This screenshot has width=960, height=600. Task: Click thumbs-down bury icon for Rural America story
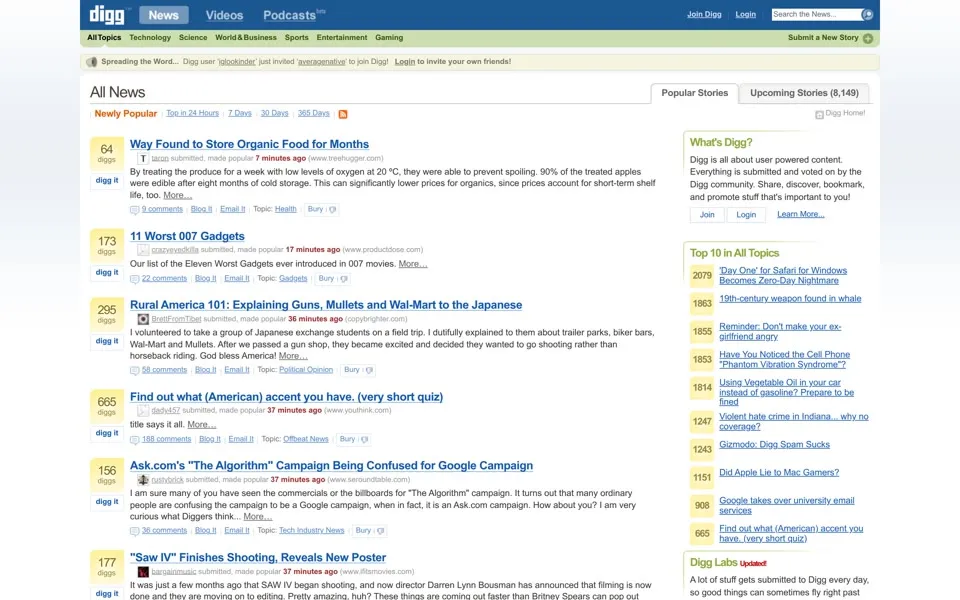pos(369,370)
